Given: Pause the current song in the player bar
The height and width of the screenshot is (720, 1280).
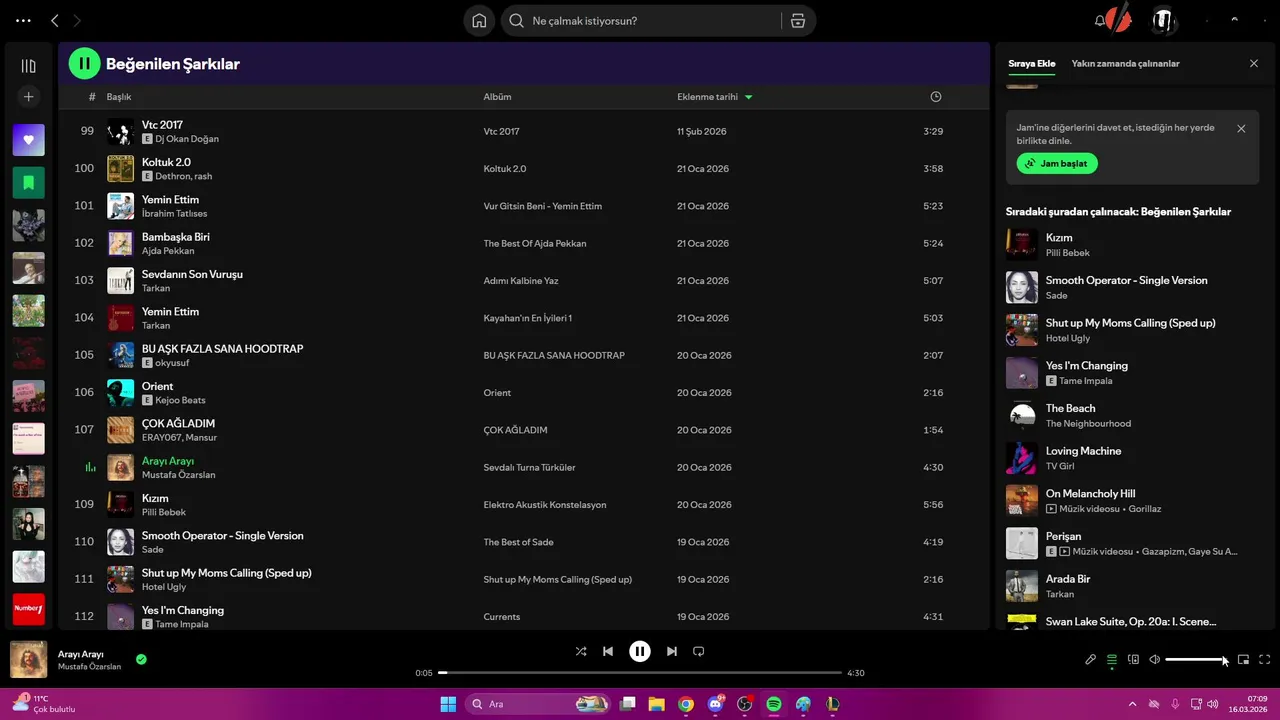Looking at the screenshot, I should point(640,651).
